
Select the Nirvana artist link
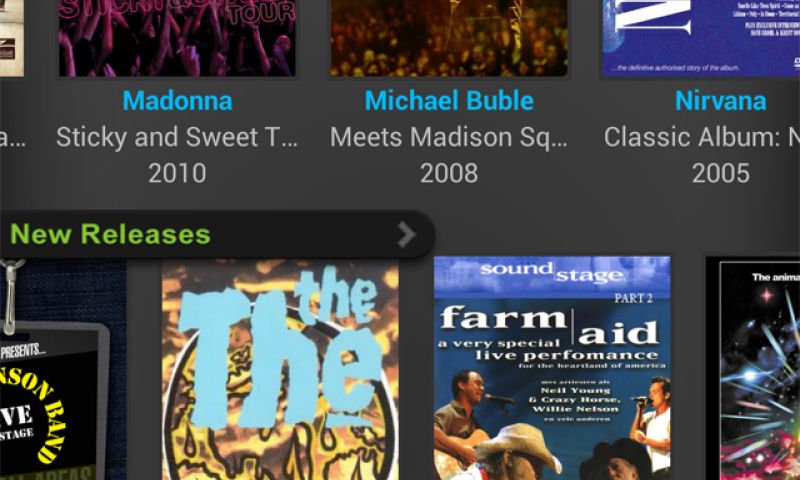(x=720, y=100)
